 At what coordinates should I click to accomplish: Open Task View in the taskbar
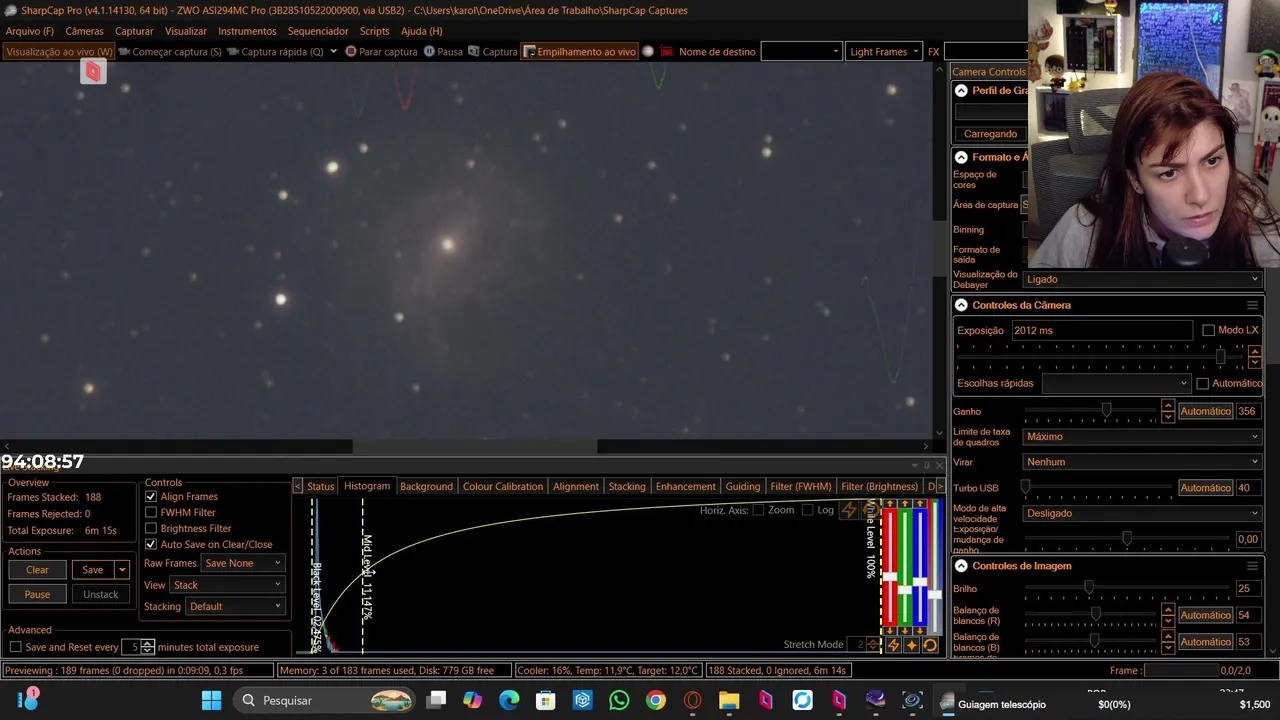coord(436,700)
